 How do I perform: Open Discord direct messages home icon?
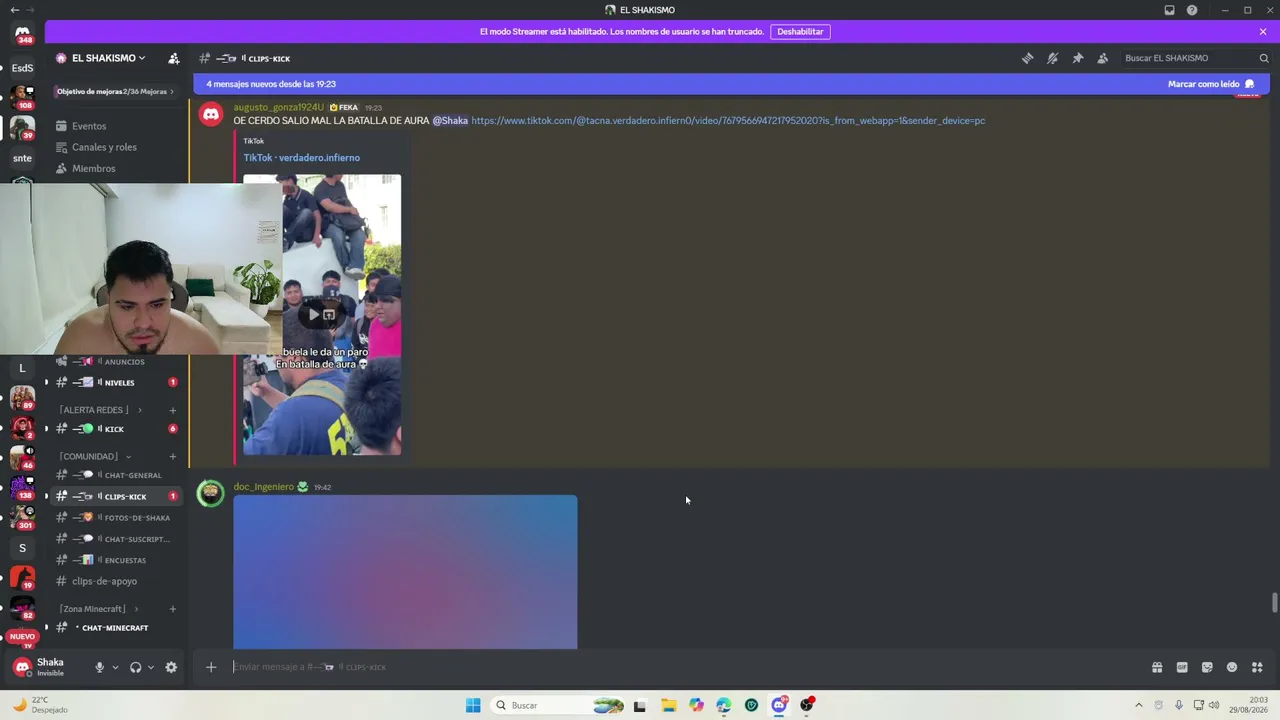22,34
